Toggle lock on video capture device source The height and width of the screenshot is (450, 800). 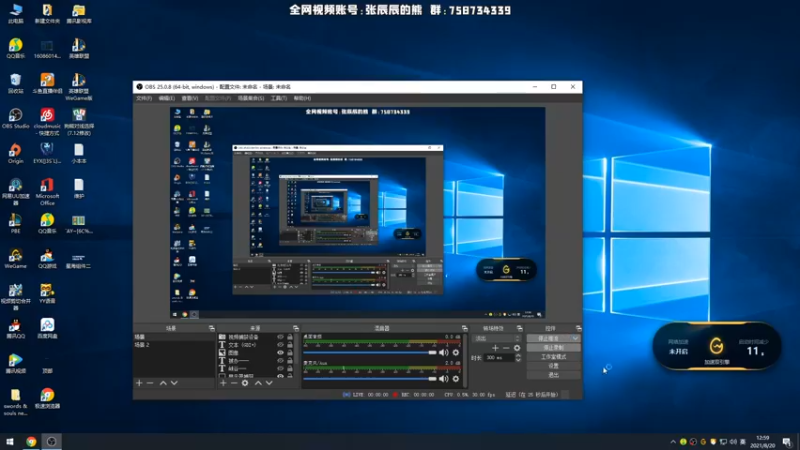290,337
